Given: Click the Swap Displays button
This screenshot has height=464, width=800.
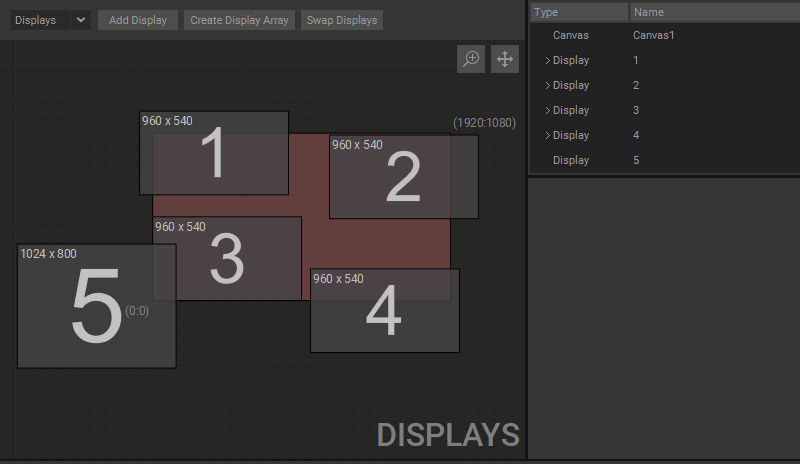Looking at the screenshot, I should (x=342, y=20).
